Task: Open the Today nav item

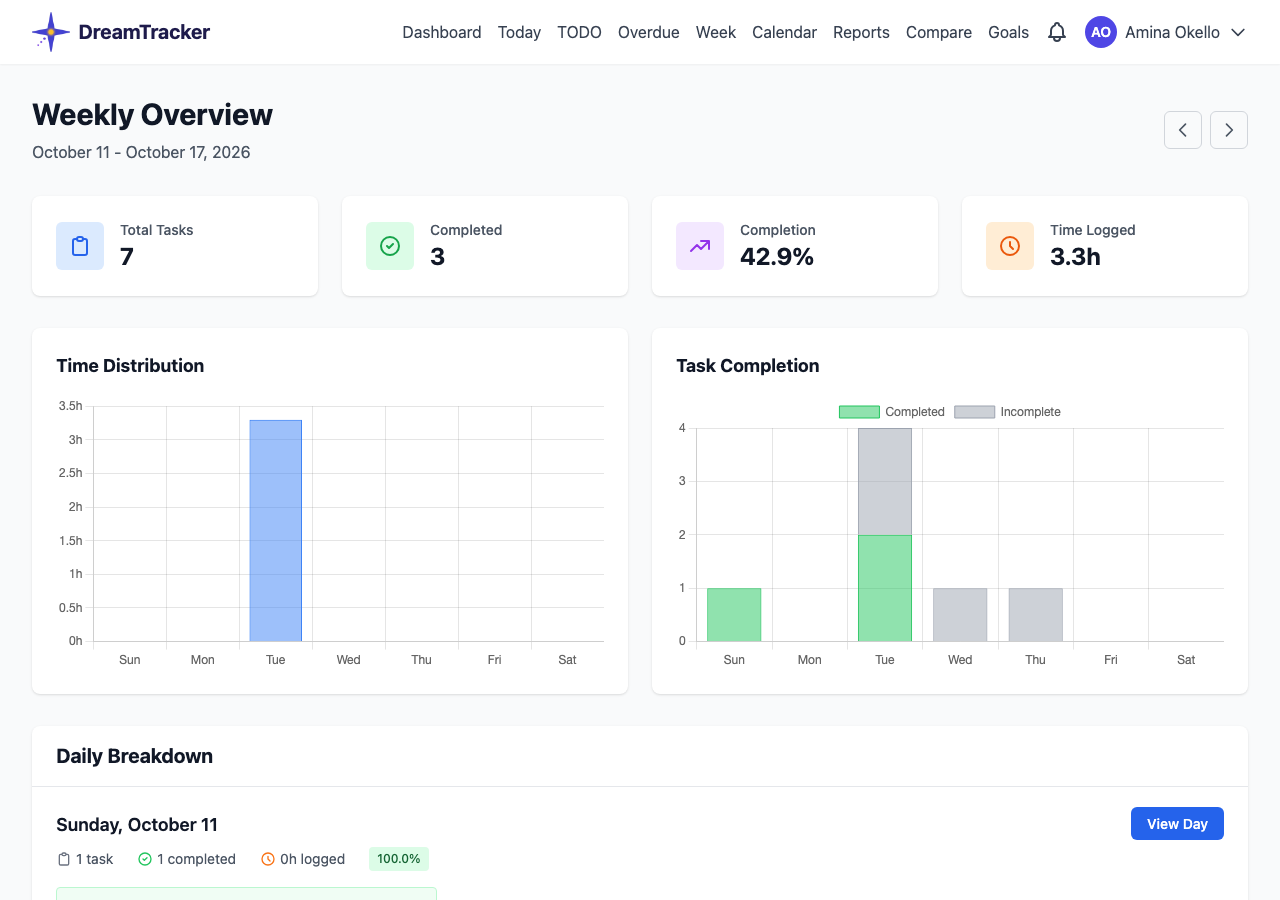Action: 519,32
